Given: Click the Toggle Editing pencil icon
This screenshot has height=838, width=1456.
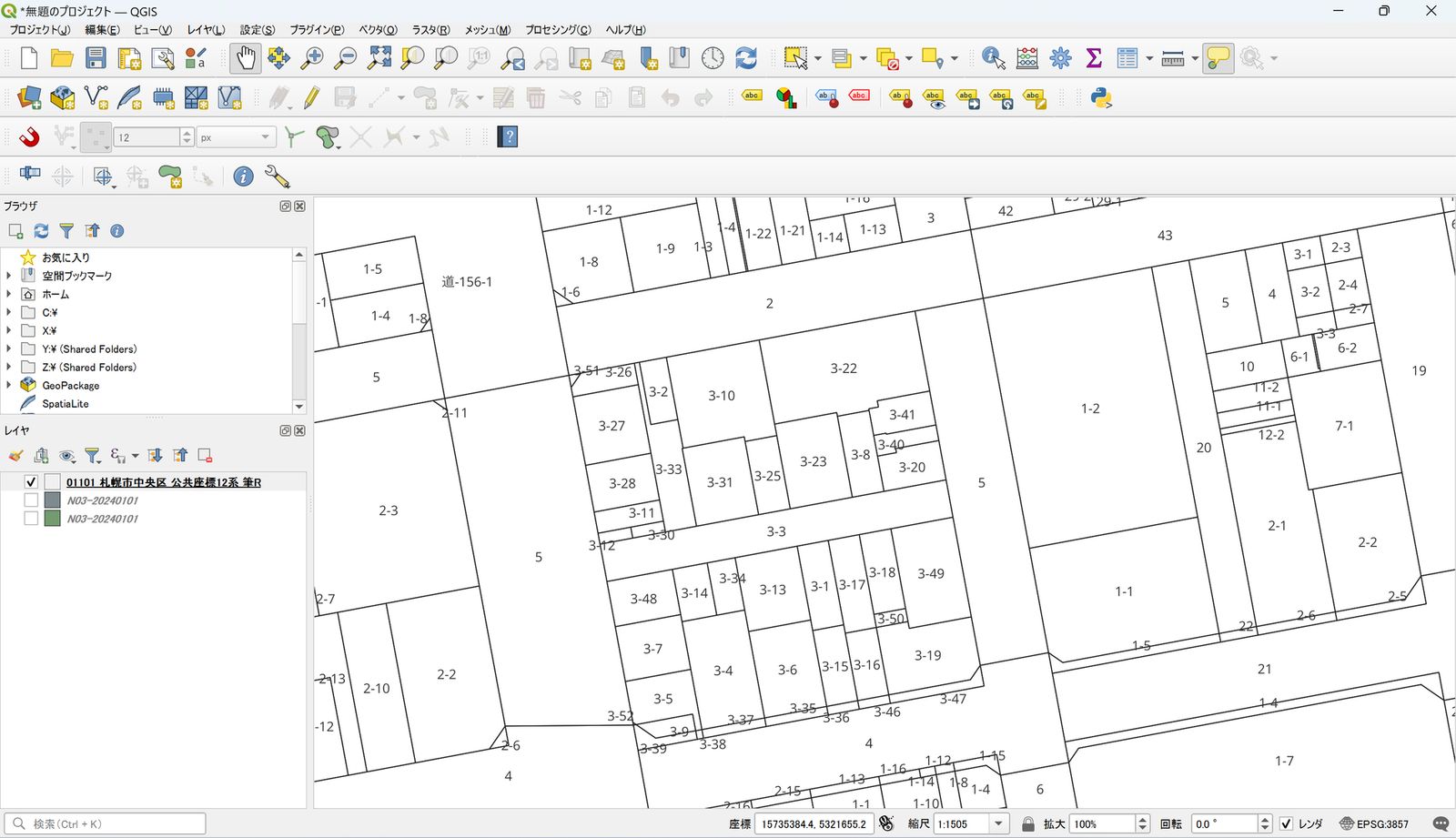Looking at the screenshot, I should tap(312, 97).
